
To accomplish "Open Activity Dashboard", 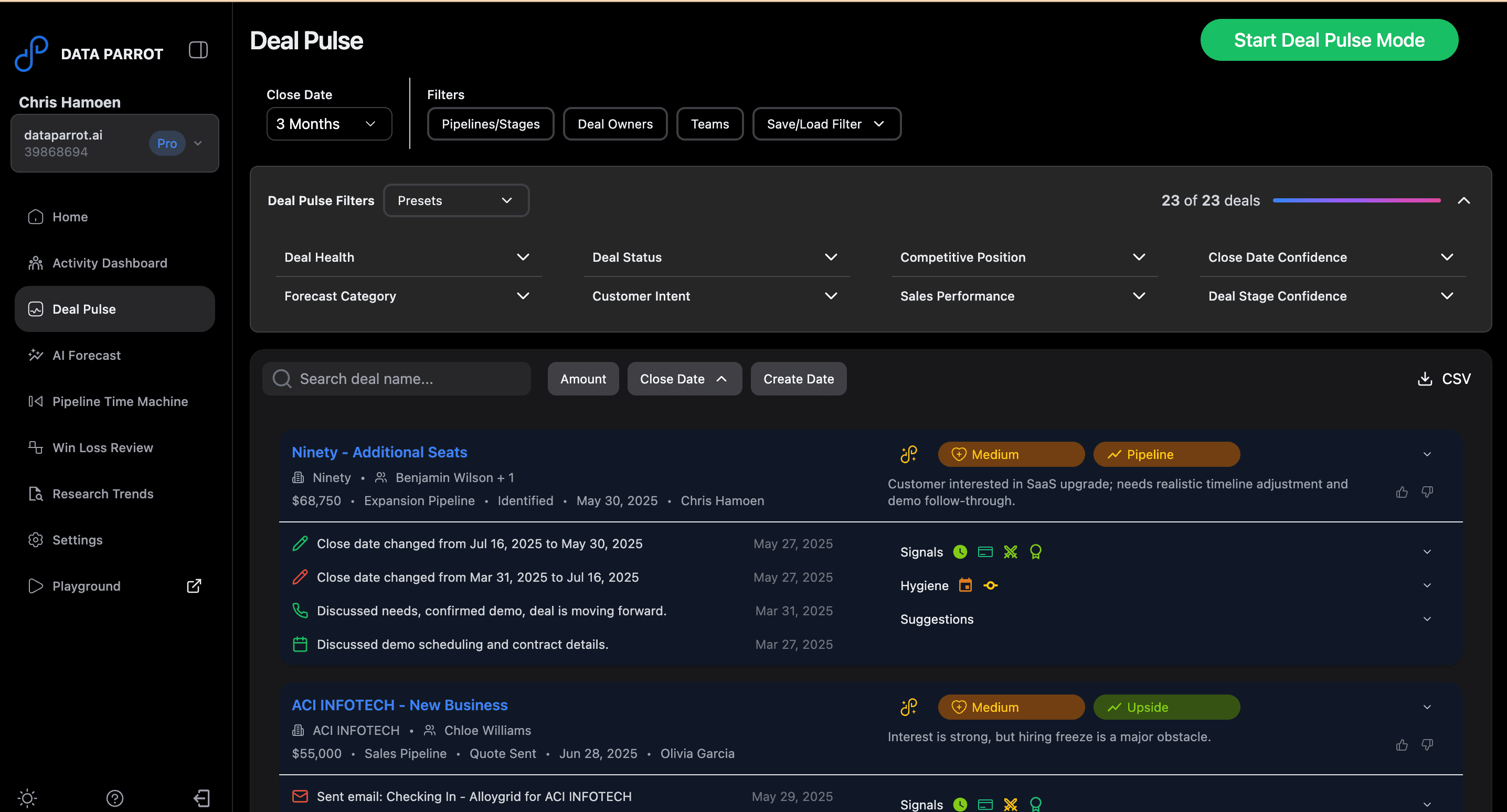I will (115, 263).
